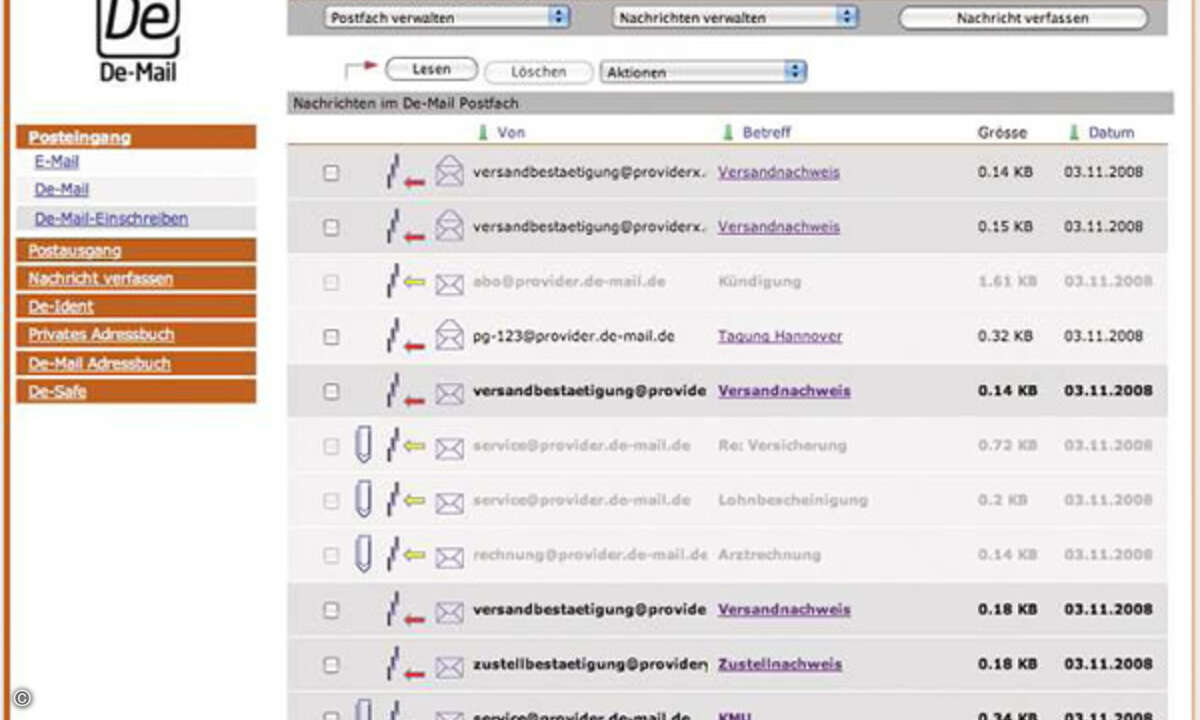Tick the checkbox for Re: Versicherung message
Screen dimensions: 1200x720
(x=331, y=446)
